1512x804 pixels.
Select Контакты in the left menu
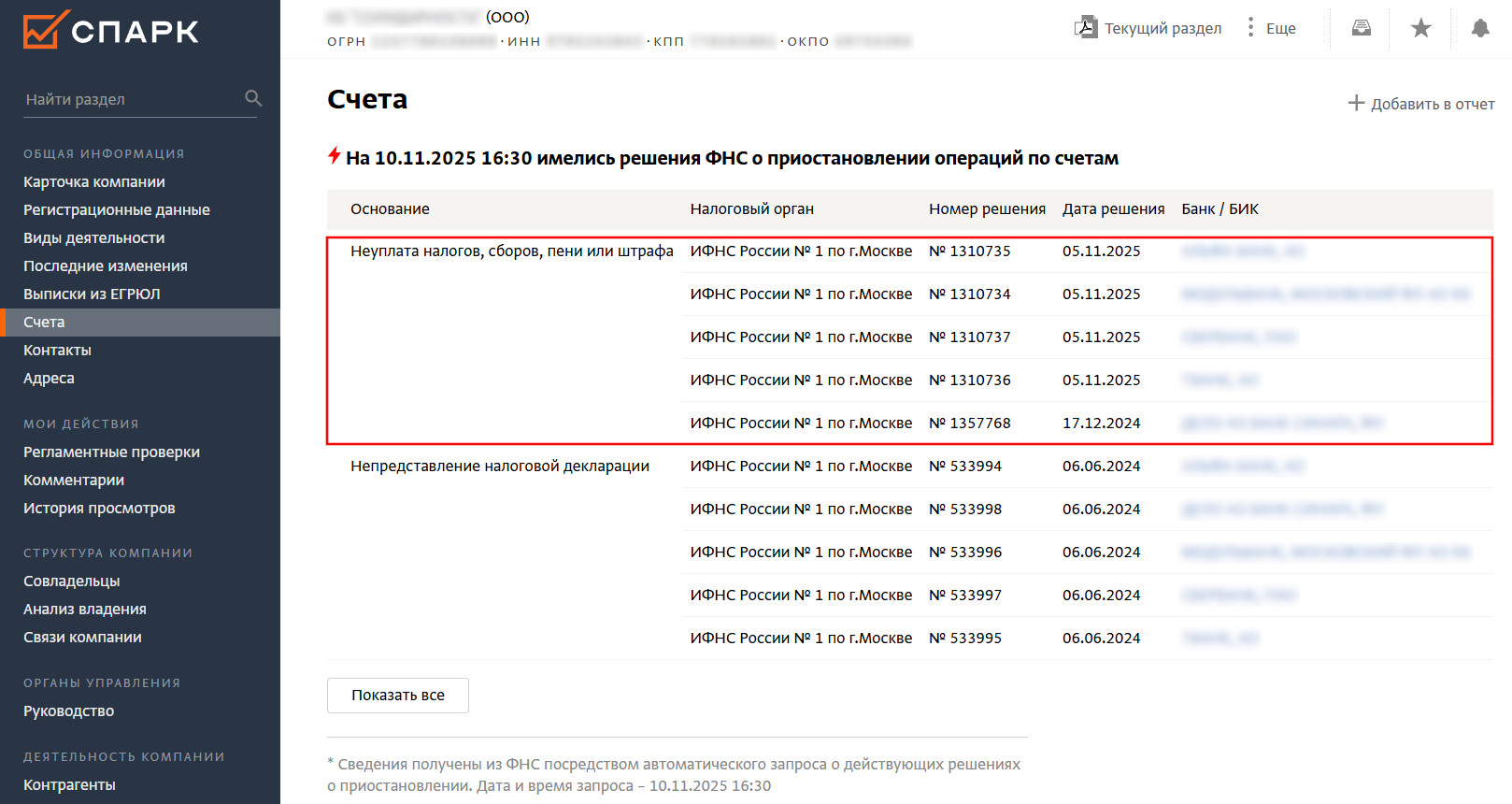click(57, 350)
